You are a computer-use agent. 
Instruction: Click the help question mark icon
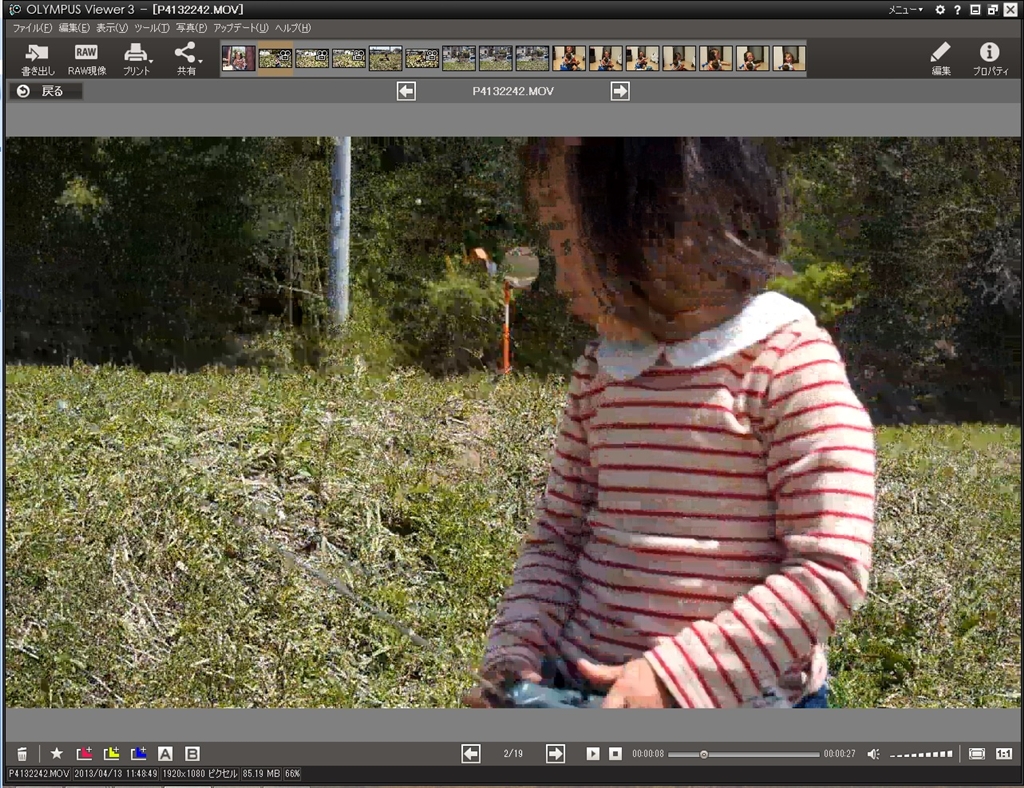click(957, 10)
